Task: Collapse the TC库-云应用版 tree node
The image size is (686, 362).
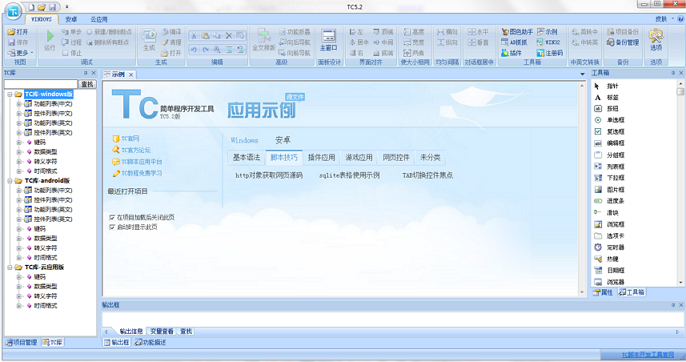Action: [10, 267]
